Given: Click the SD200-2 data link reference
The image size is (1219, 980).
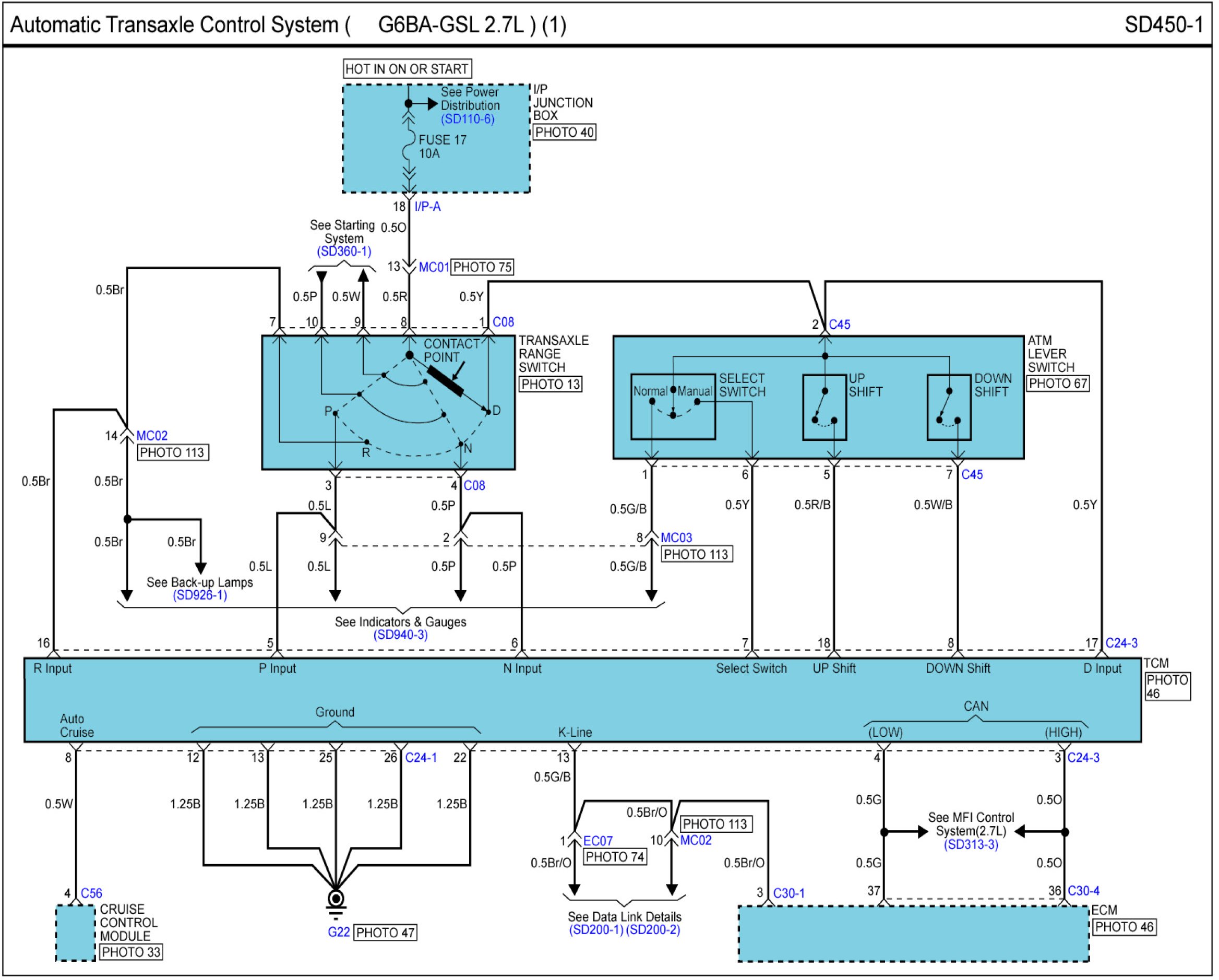Looking at the screenshot, I should coord(653,930).
